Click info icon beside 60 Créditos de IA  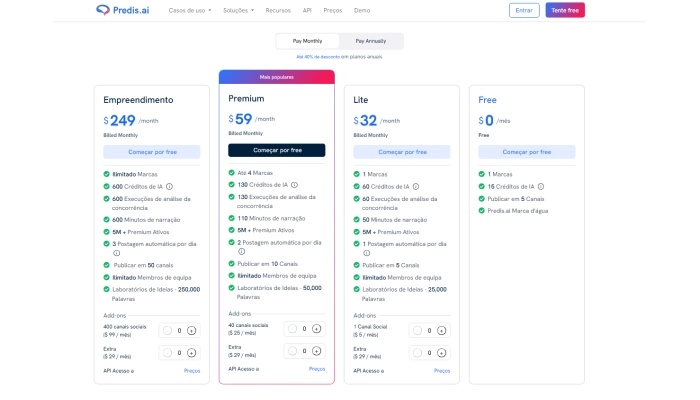[416, 186]
